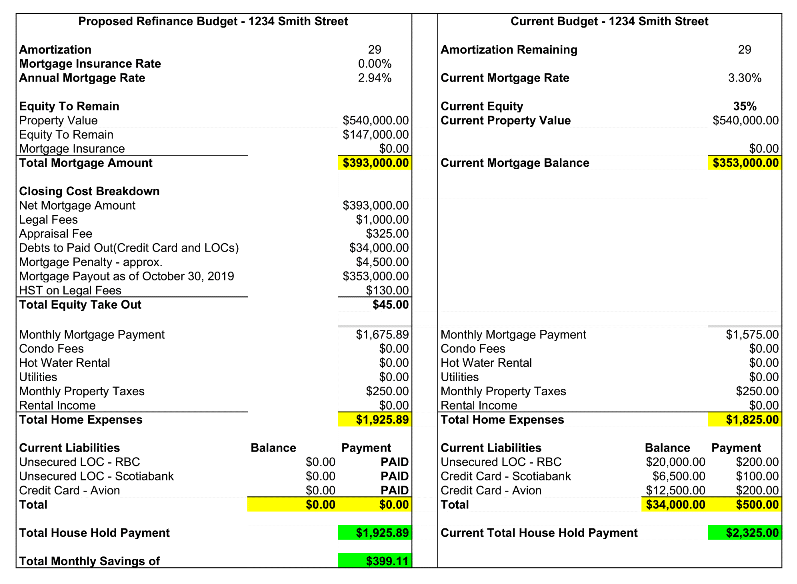Click the green Current Total House Hold Payment value
Screen dimensions: 797x584
click(745, 533)
